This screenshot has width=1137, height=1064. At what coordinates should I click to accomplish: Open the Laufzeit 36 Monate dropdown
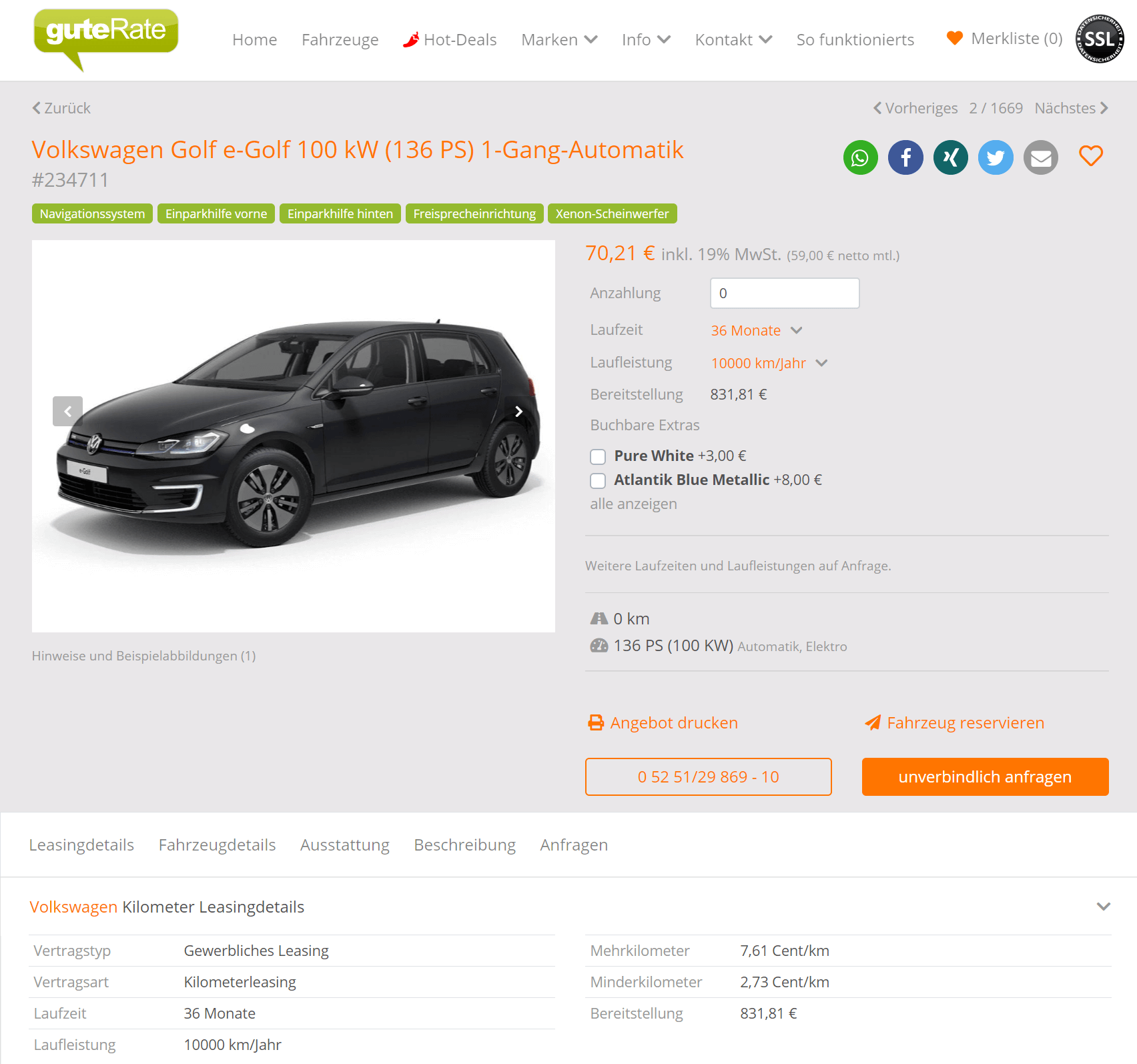757,330
